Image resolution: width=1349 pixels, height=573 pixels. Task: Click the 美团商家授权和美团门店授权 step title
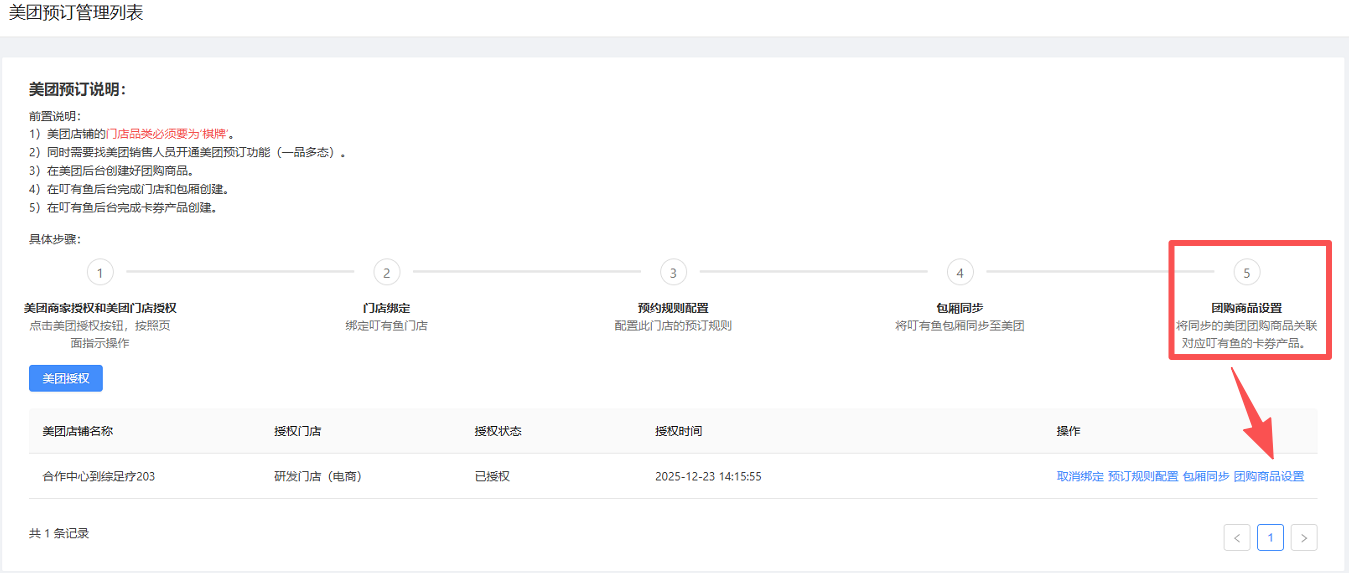(x=100, y=308)
